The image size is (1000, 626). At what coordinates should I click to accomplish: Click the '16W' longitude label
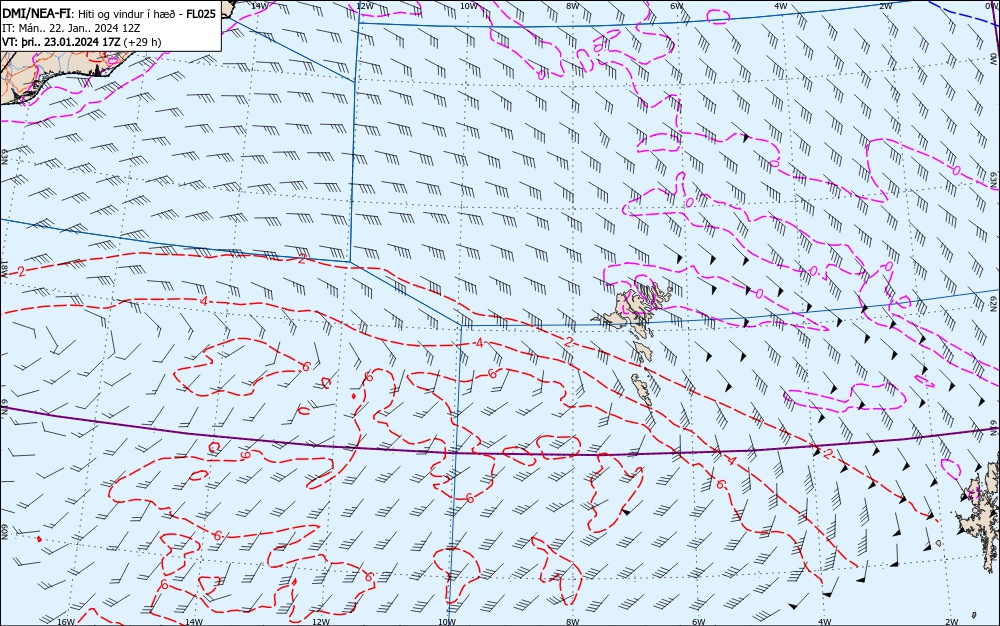[x=66, y=622]
